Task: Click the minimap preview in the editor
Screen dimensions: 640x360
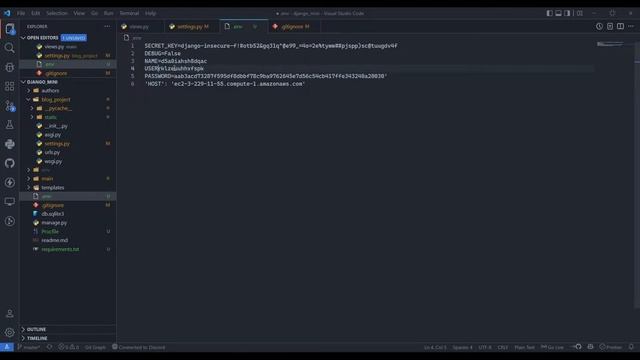Action: point(610,44)
